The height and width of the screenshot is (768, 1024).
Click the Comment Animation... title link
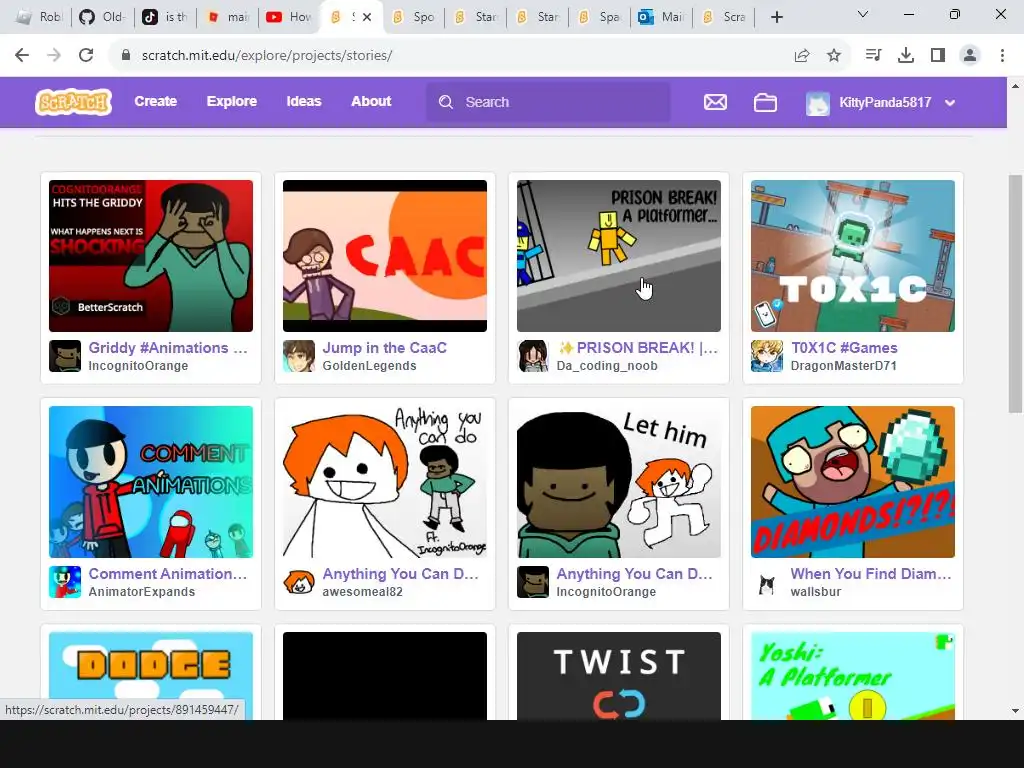(x=168, y=573)
